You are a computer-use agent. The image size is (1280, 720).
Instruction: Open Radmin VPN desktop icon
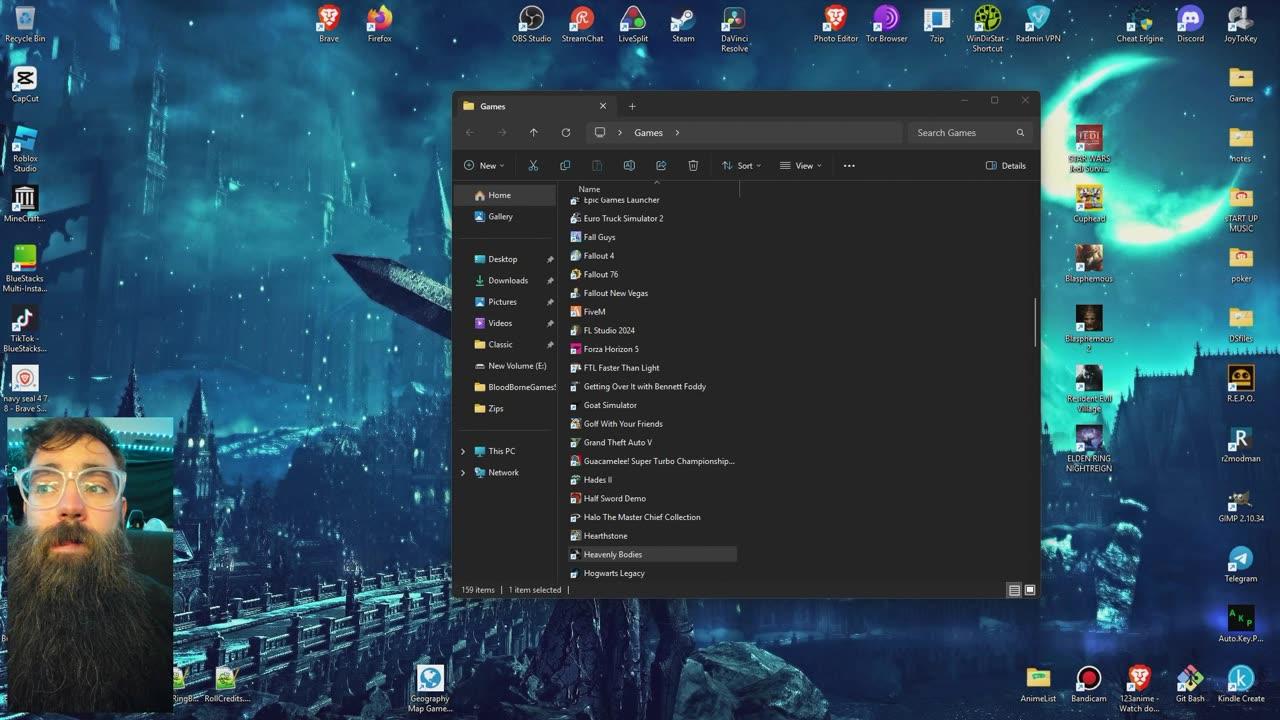(x=1038, y=25)
